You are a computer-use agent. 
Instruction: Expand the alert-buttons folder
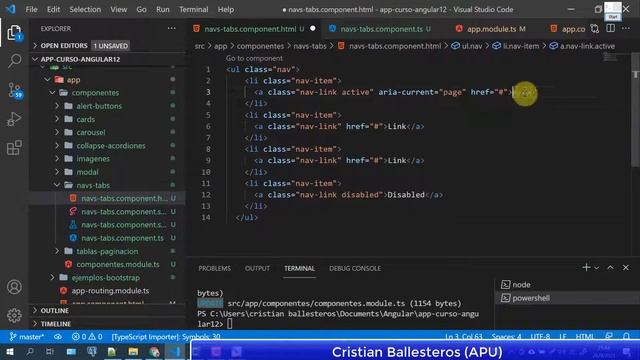57,106
